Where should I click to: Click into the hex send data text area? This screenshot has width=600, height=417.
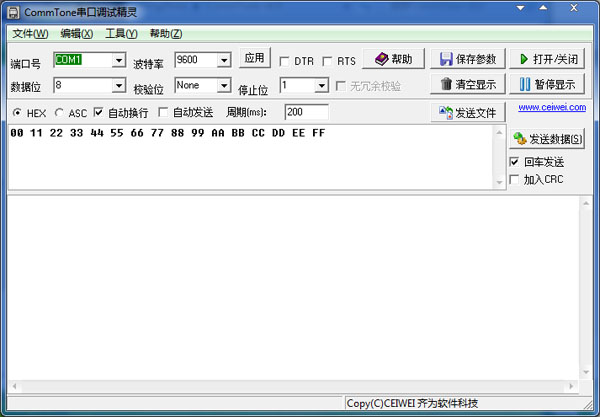pos(251,157)
